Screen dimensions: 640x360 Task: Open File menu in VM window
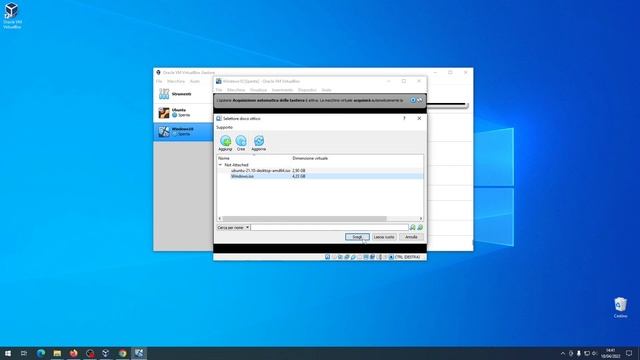[219, 90]
